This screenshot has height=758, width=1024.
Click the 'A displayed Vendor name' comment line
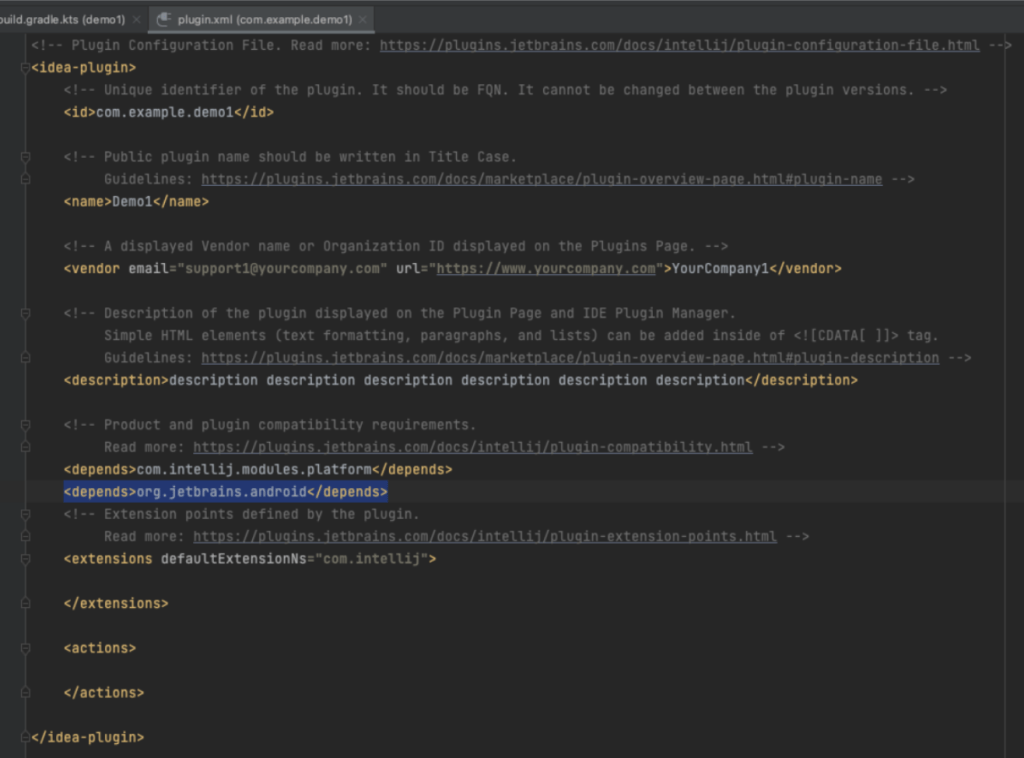[x=396, y=246]
